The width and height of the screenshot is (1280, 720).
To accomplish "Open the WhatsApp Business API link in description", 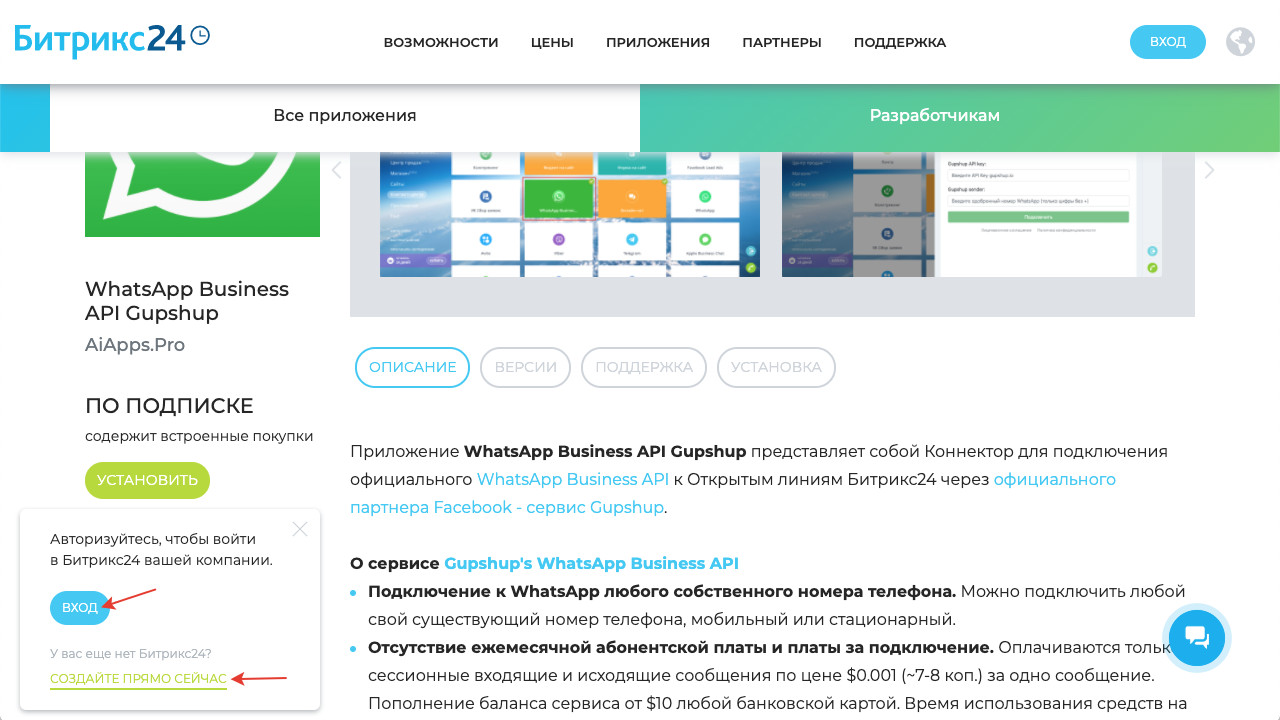I will [573, 479].
